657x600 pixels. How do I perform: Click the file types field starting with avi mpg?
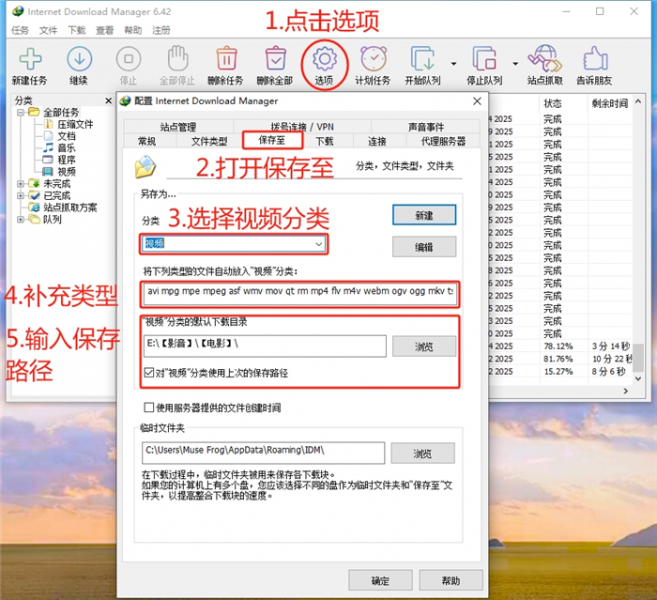tap(300, 294)
